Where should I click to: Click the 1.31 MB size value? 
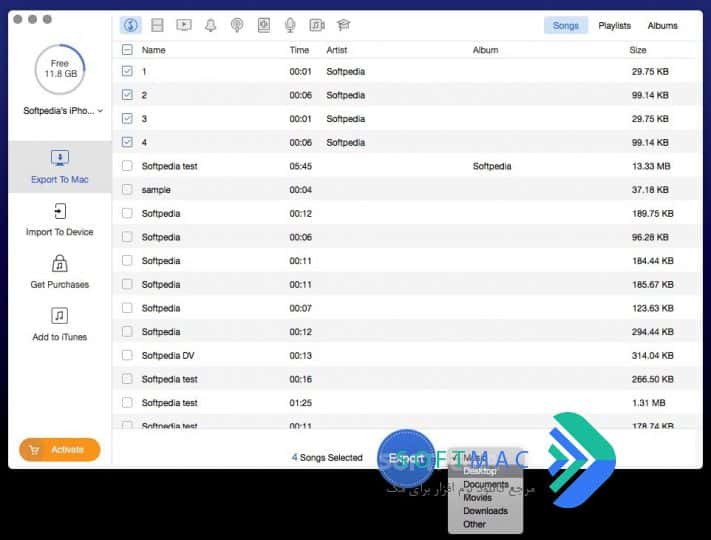pyautogui.click(x=648, y=403)
